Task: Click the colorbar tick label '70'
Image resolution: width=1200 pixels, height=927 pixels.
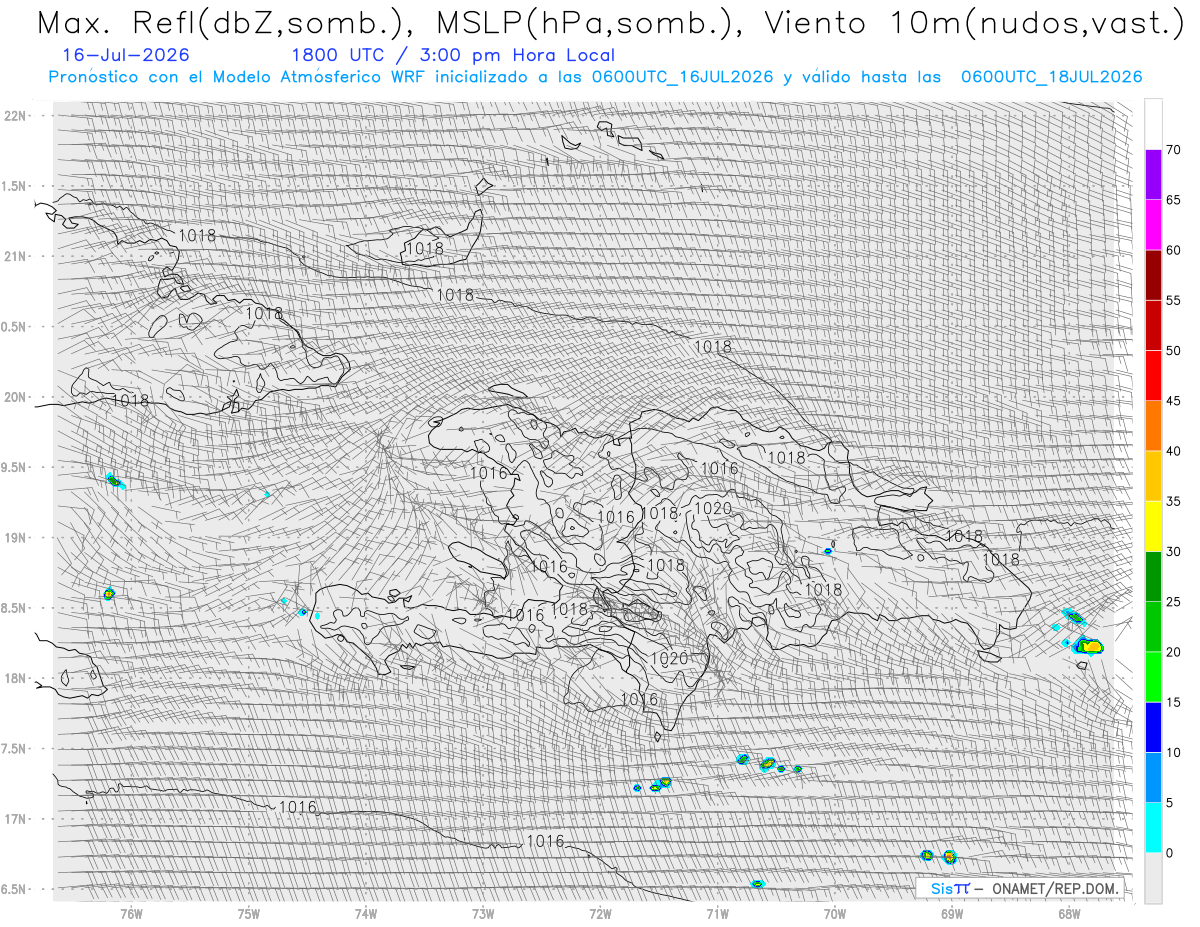Action: coord(1173,150)
